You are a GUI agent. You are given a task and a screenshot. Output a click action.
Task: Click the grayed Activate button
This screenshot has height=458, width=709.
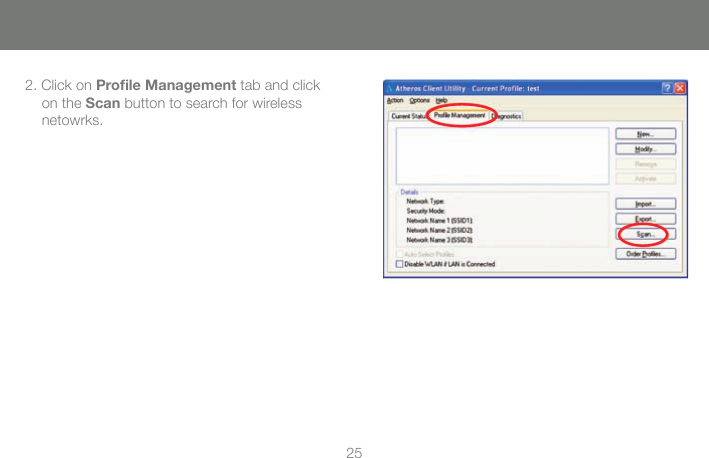click(645, 179)
